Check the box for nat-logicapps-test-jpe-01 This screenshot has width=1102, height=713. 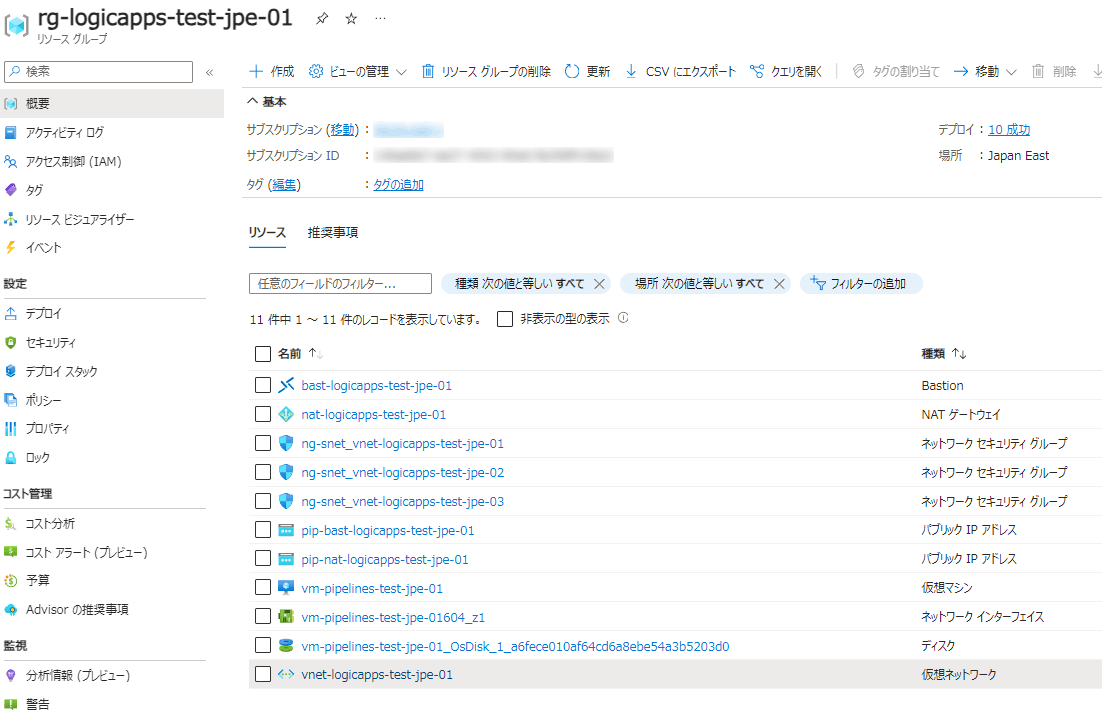[263, 414]
